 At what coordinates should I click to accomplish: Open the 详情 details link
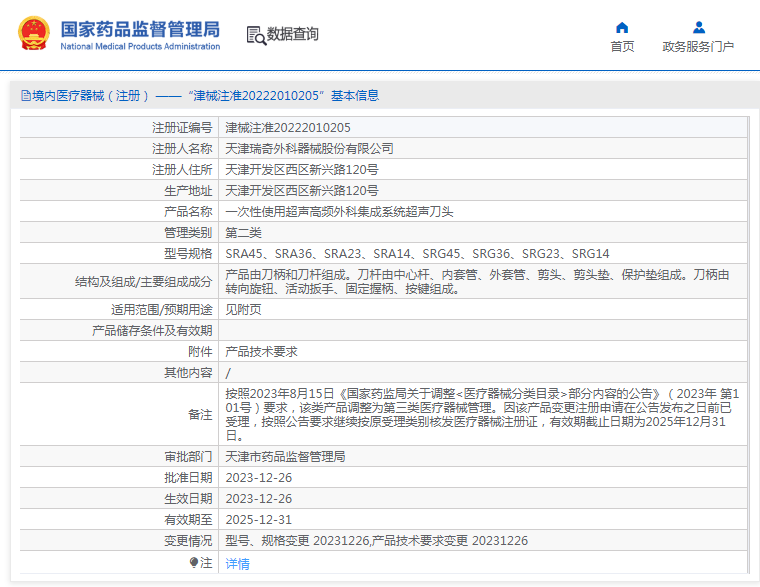pos(238,564)
